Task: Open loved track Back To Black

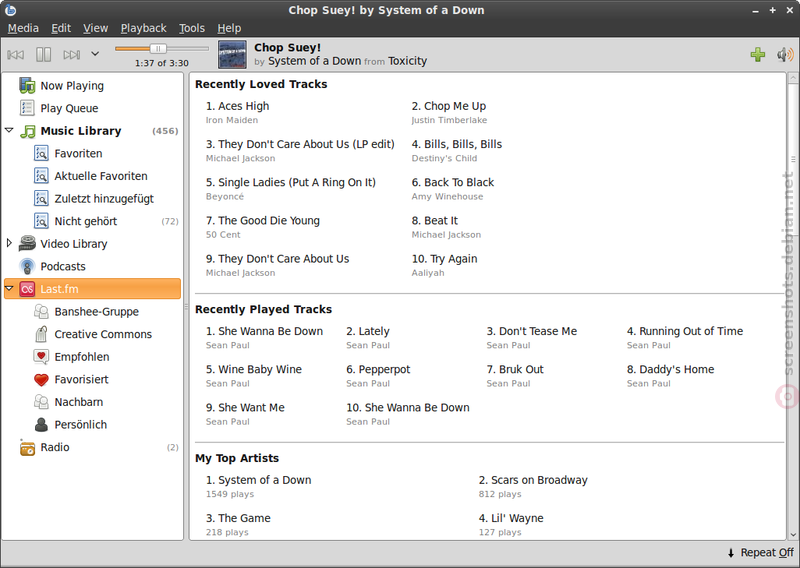Action: (x=453, y=183)
